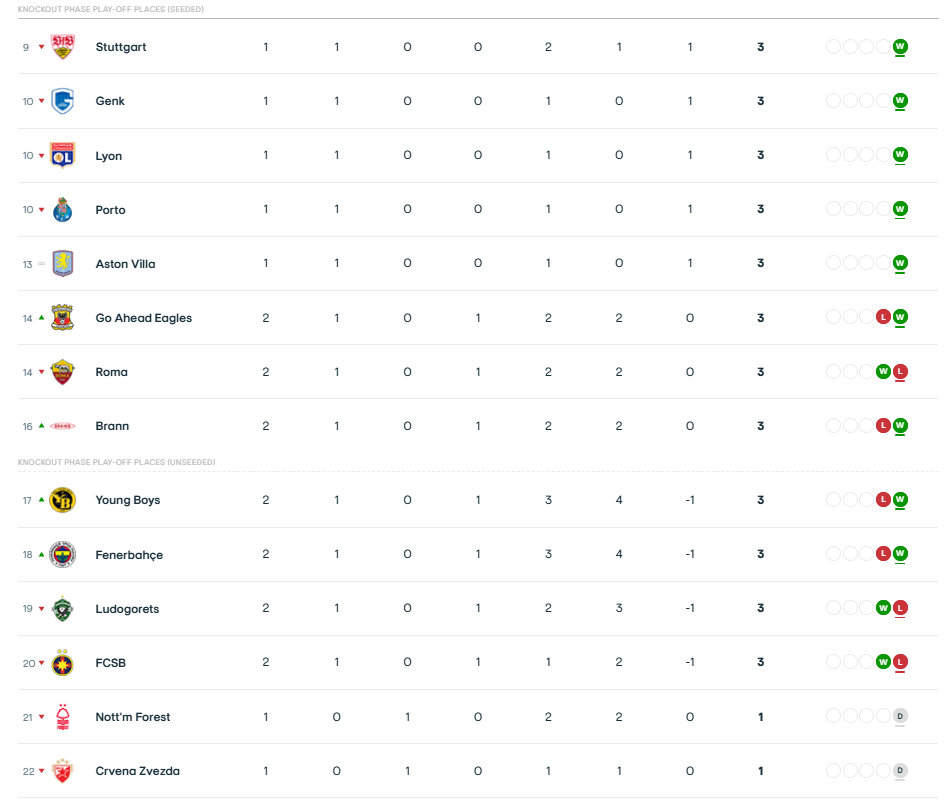946x800 pixels.
Task: Click Go Ahead Eagles' green up arrow
Action: point(41,318)
